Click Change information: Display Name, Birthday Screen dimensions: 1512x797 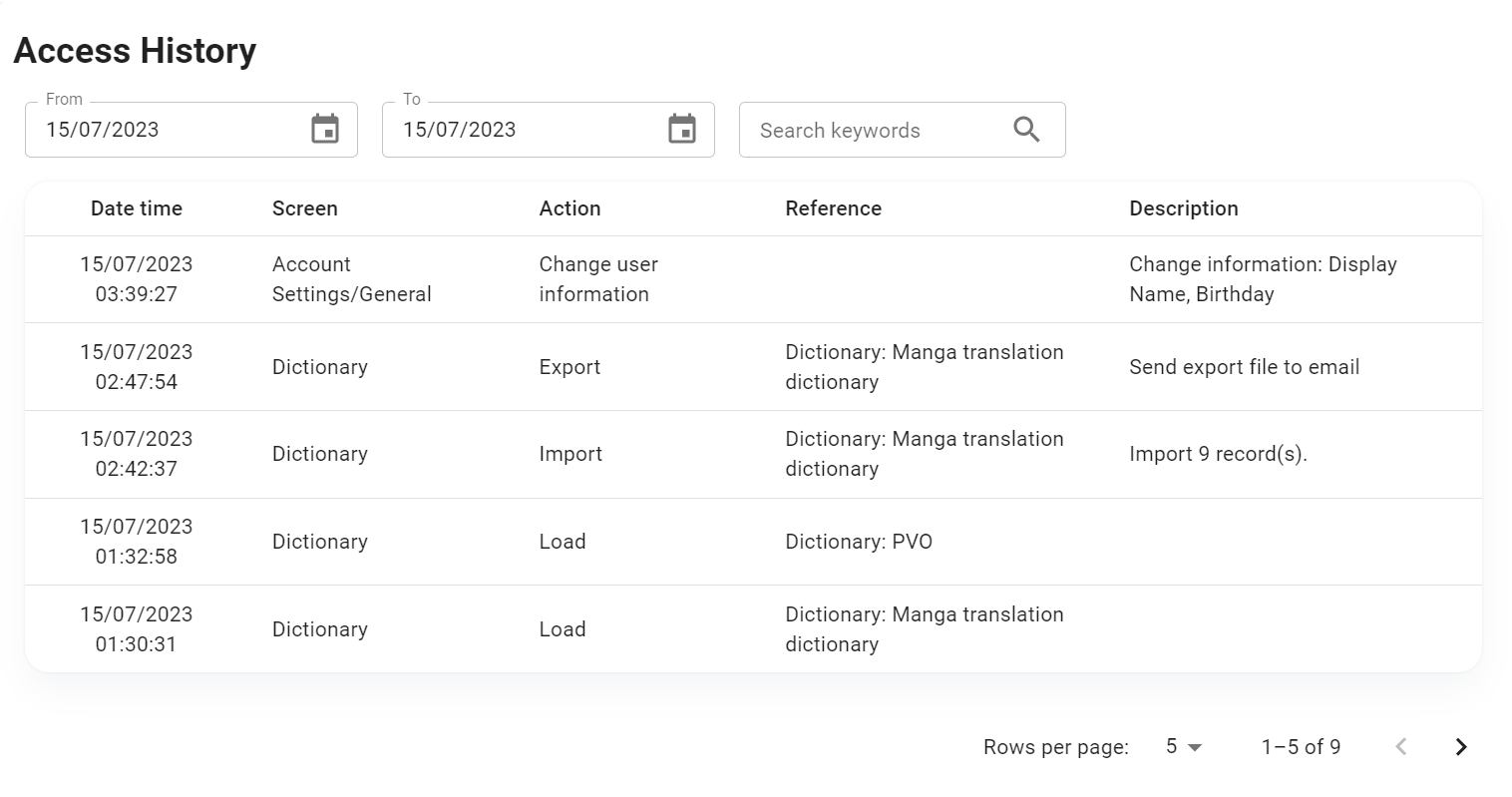tap(1263, 279)
